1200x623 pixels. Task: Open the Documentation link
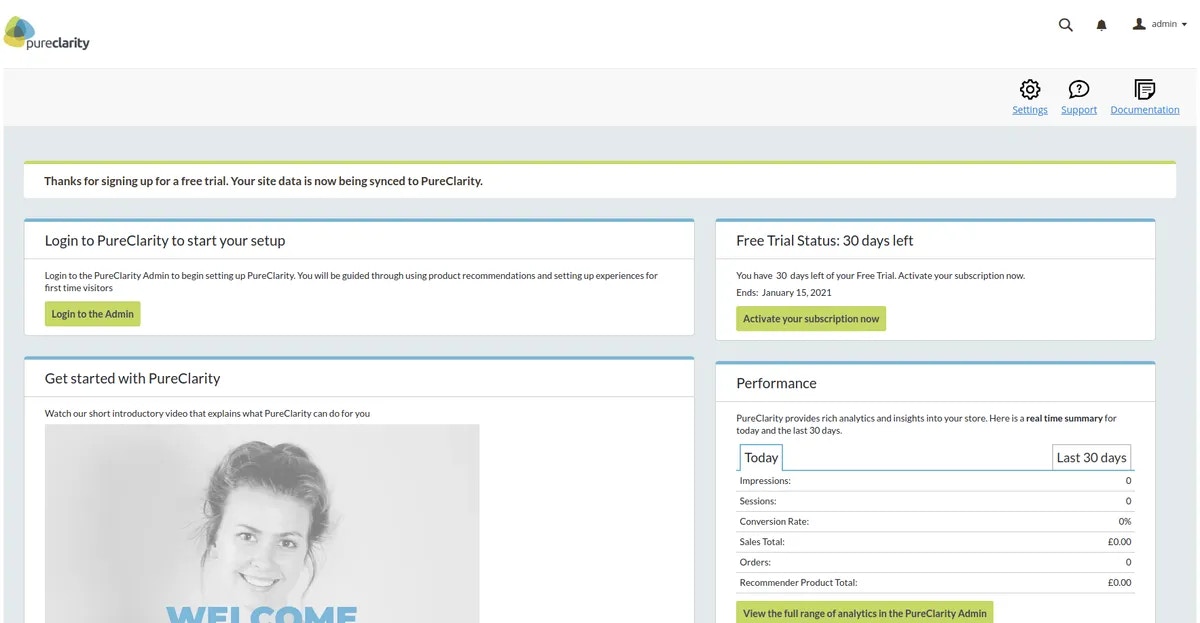(x=1145, y=110)
